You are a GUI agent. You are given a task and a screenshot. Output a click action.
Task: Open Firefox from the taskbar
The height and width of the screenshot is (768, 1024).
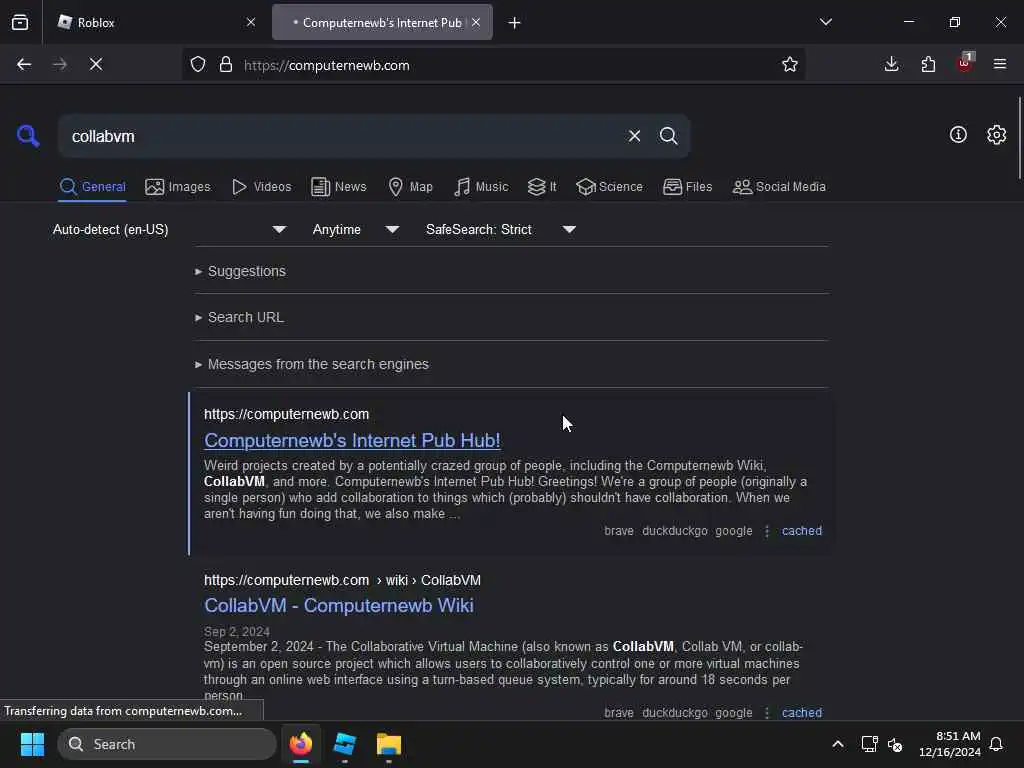pyautogui.click(x=301, y=744)
